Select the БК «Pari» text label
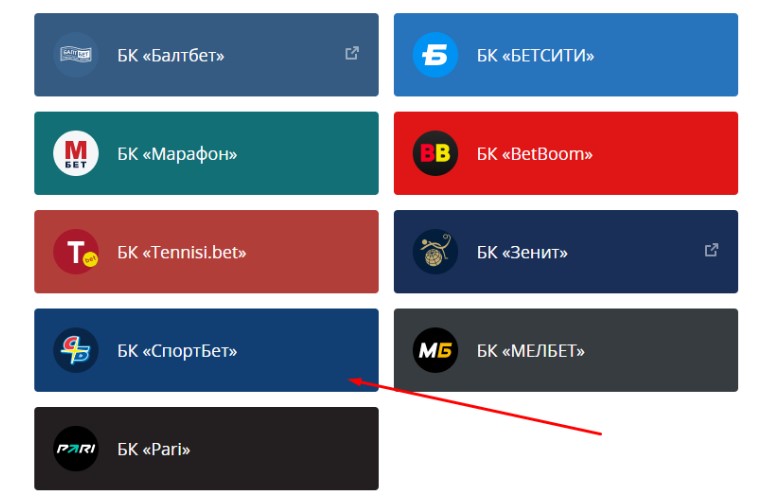This screenshot has width=757, height=503. tap(154, 449)
